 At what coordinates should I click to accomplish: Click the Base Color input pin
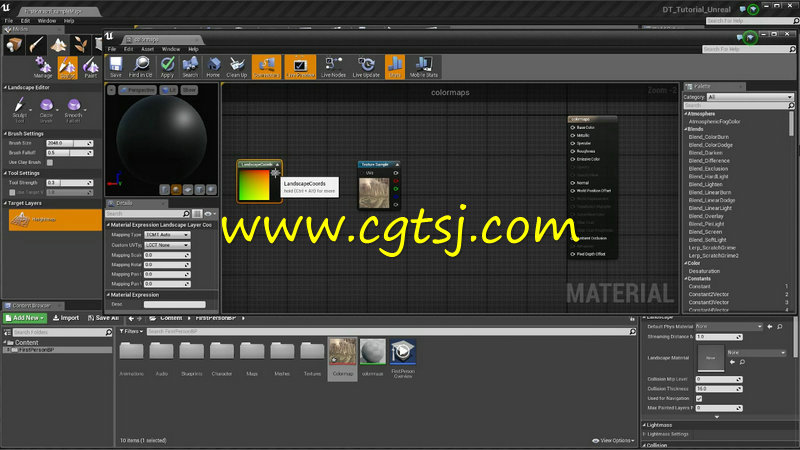572,128
